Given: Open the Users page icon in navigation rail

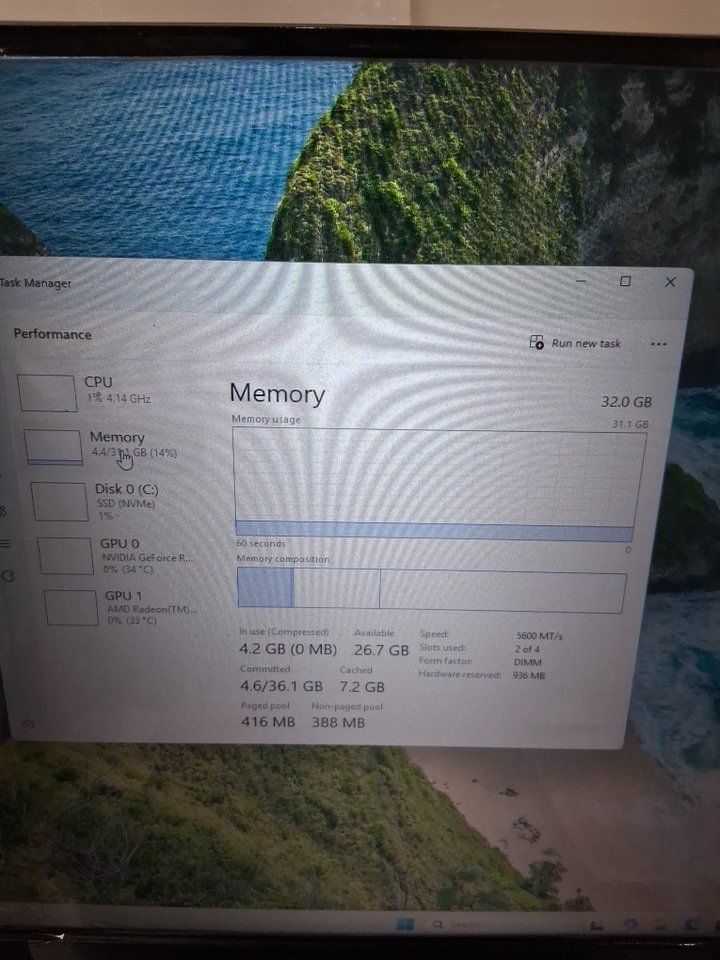Looking at the screenshot, I should [x=3, y=511].
